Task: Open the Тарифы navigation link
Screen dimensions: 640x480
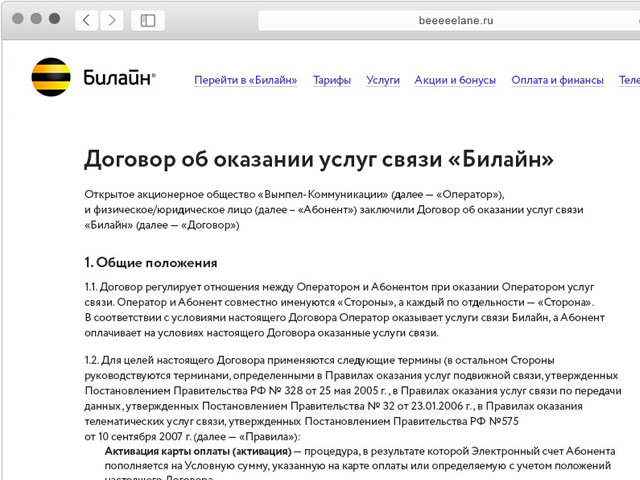Action: tap(332, 80)
